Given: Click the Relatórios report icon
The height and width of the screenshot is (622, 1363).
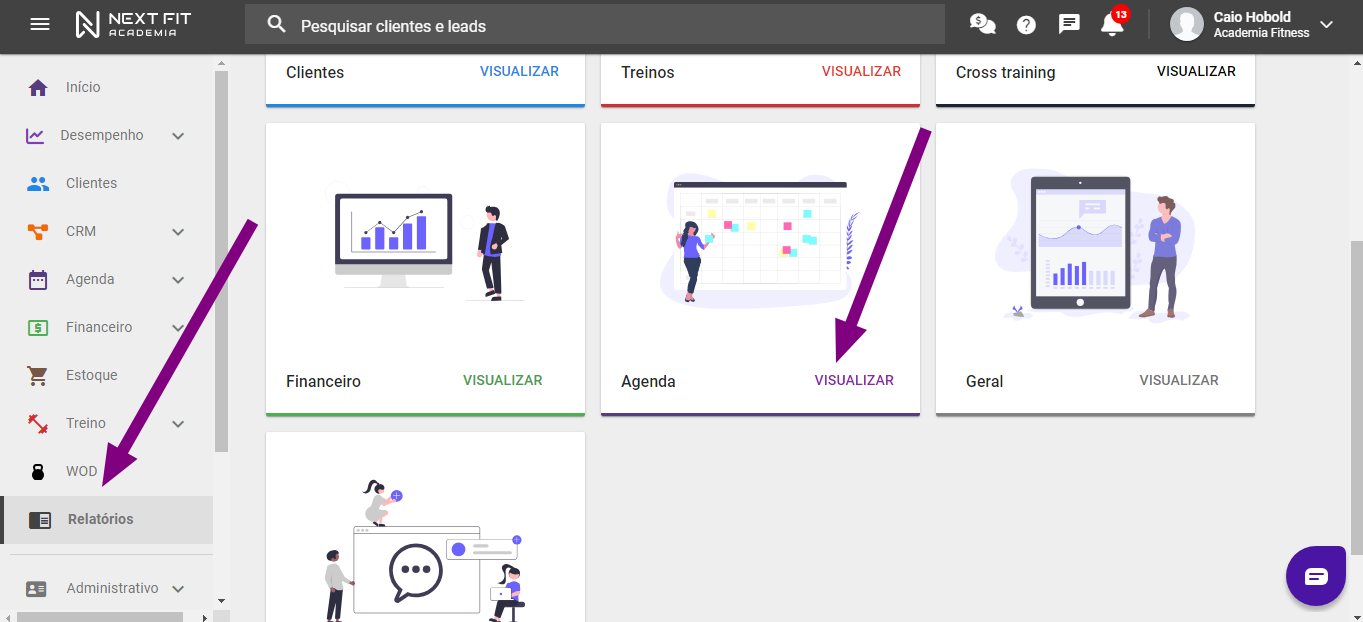Looking at the screenshot, I should tap(40, 520).
